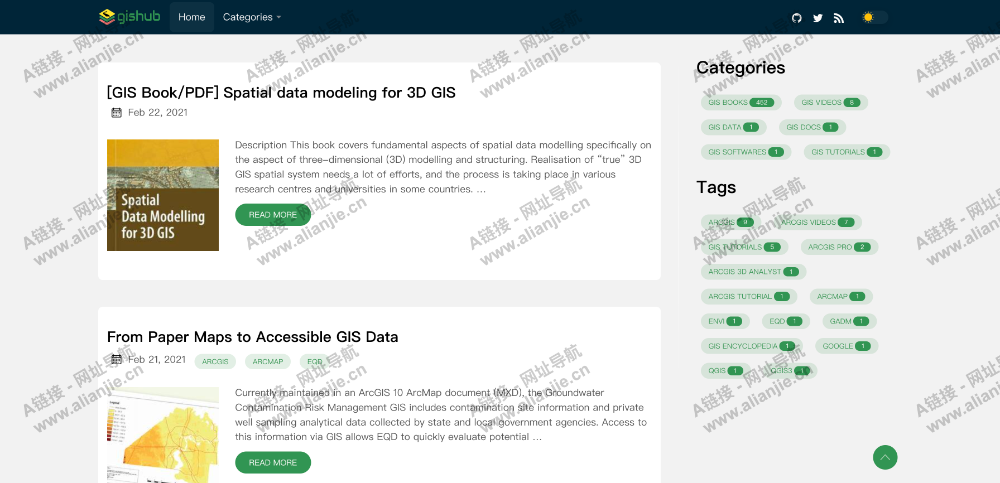
Task: Select the GADM tag
Action: coord(849,322)
